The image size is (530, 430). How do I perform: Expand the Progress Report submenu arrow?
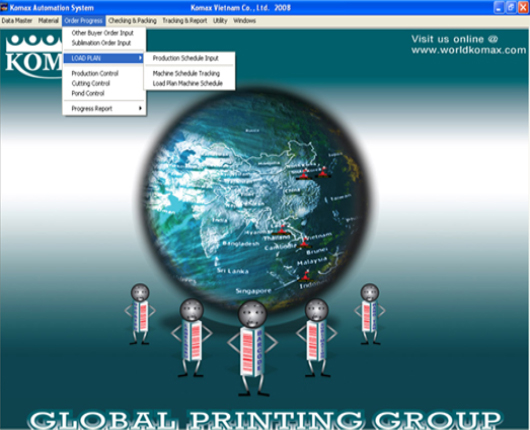click(x=140, y=109)
